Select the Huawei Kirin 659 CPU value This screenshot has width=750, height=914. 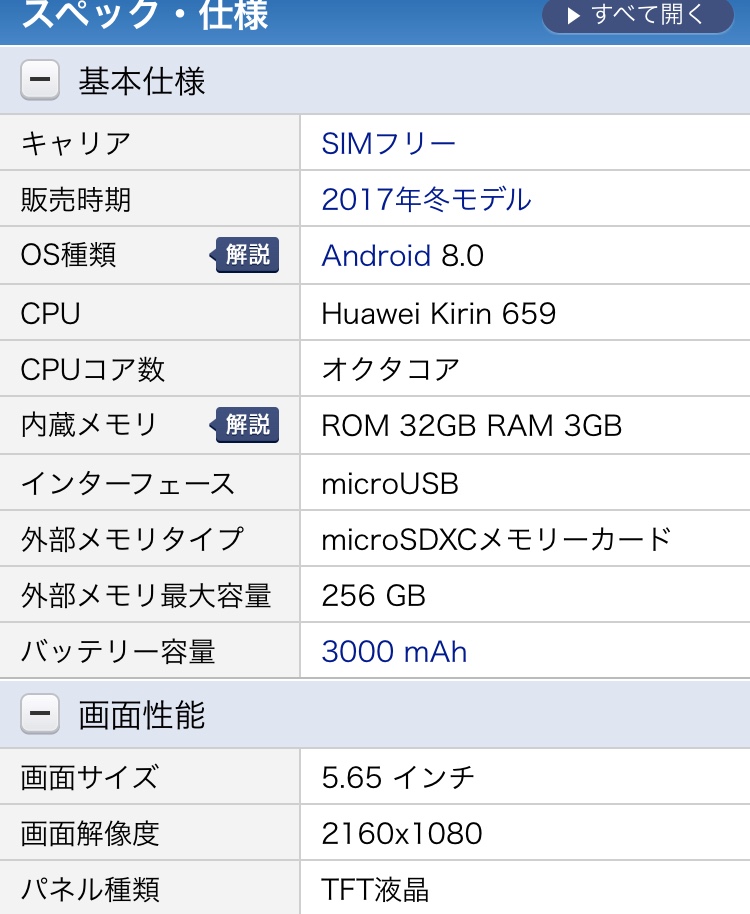point(438,314)
